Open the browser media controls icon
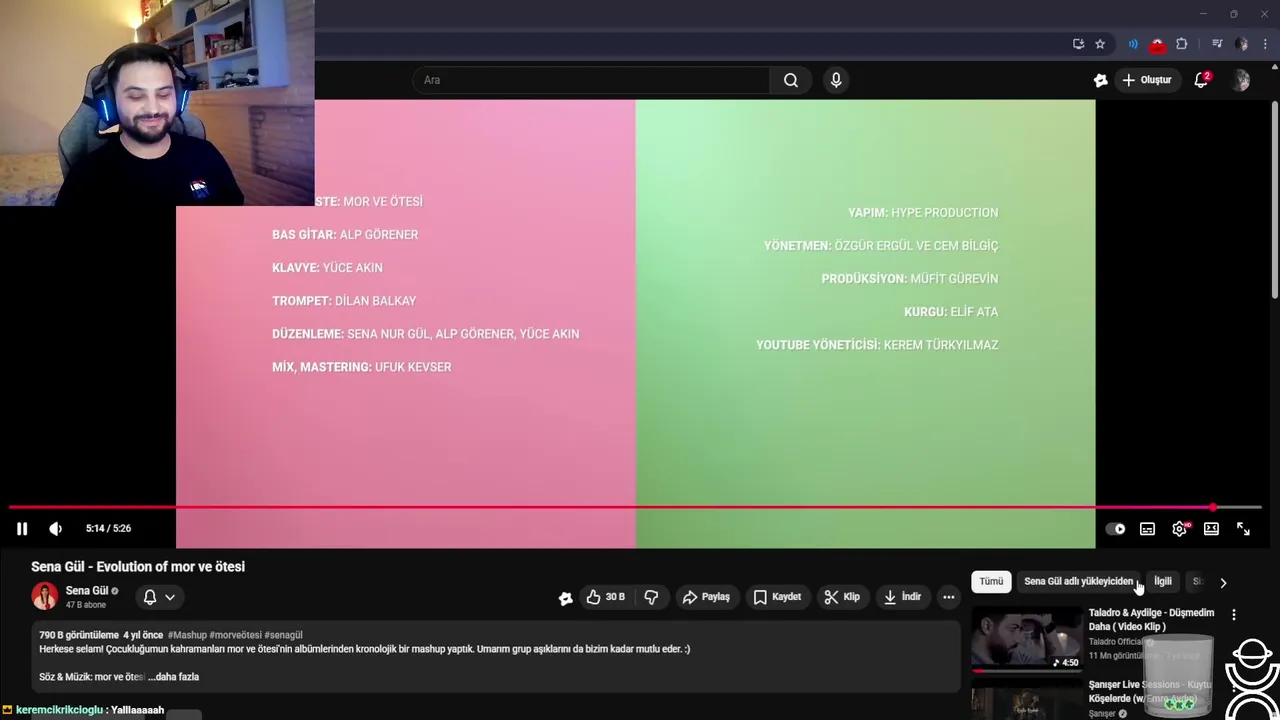The width and height of the screenshot is (1280, 720). [x=1217, y=44]
